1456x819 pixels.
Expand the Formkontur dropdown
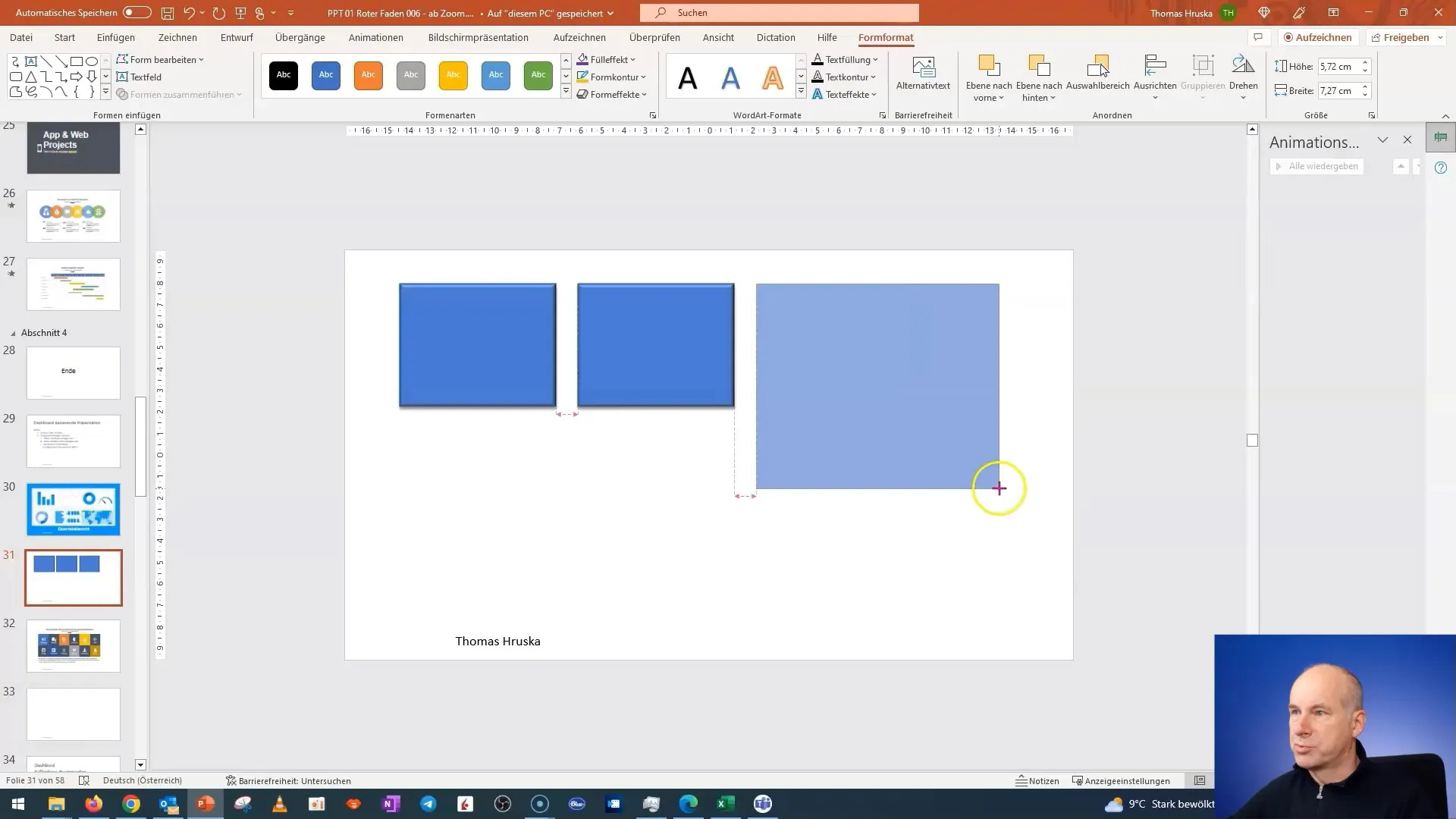[x=611, y=77]
